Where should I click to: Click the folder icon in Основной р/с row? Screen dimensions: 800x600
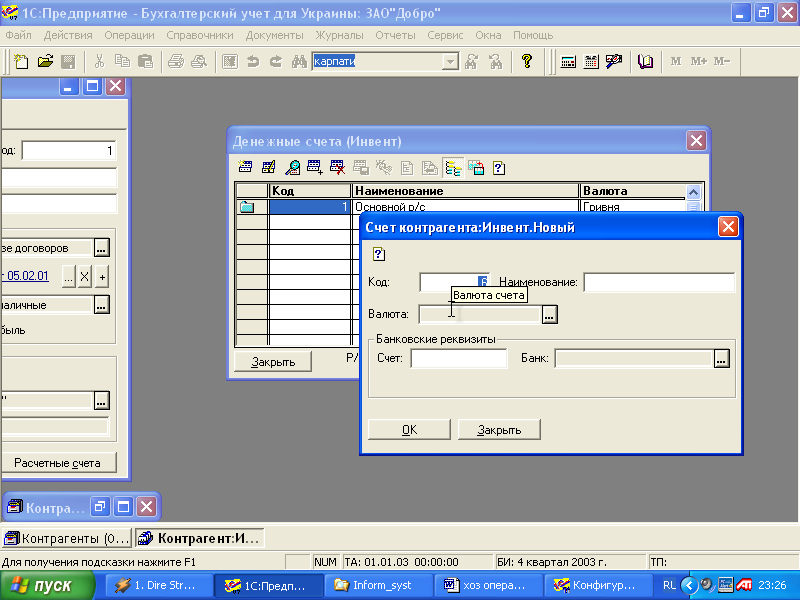[x=247, y=207]
